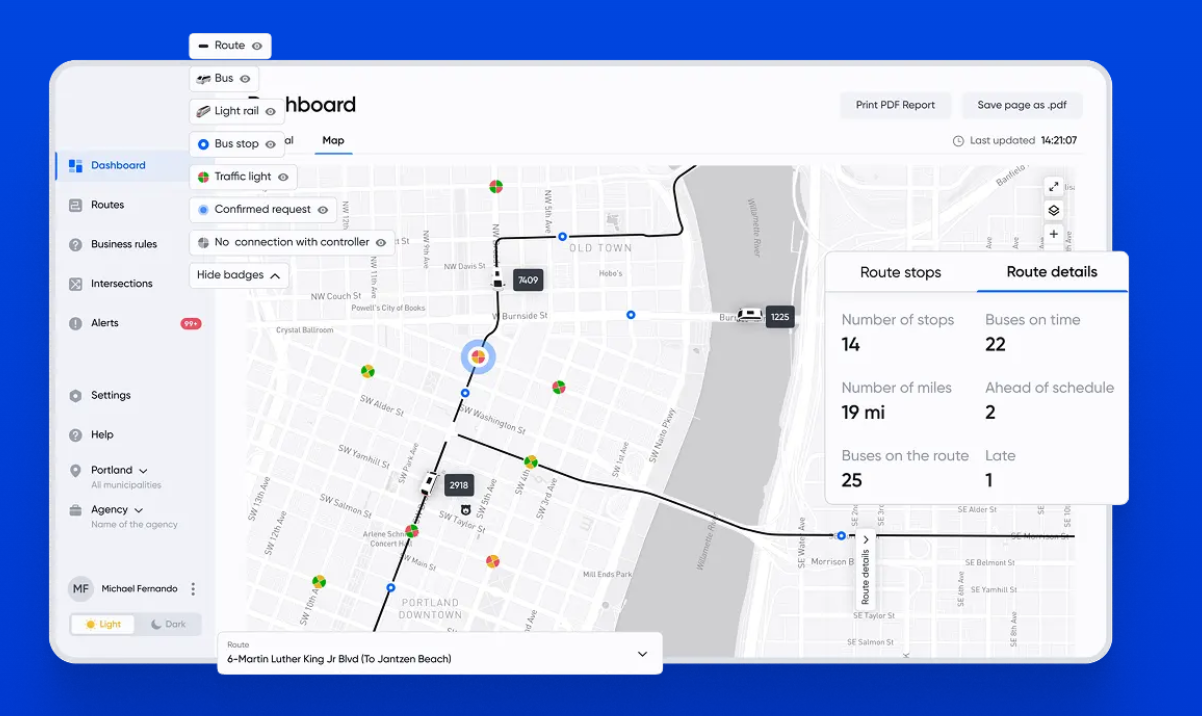Switch theme to Dark mode
The width and height of the screenshot is (1202, 716).
168,624
